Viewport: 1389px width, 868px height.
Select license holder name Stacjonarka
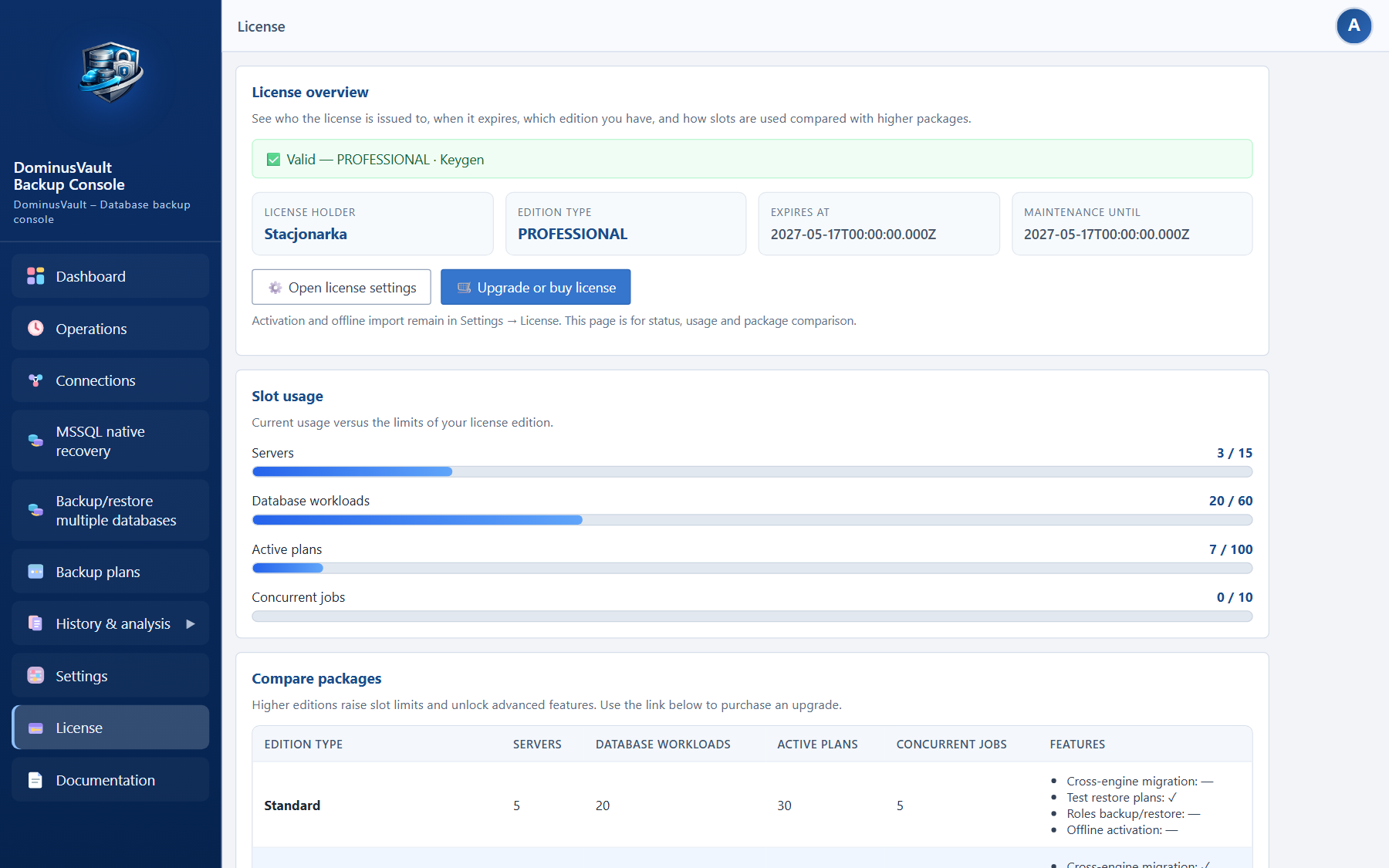coord(306,234)
